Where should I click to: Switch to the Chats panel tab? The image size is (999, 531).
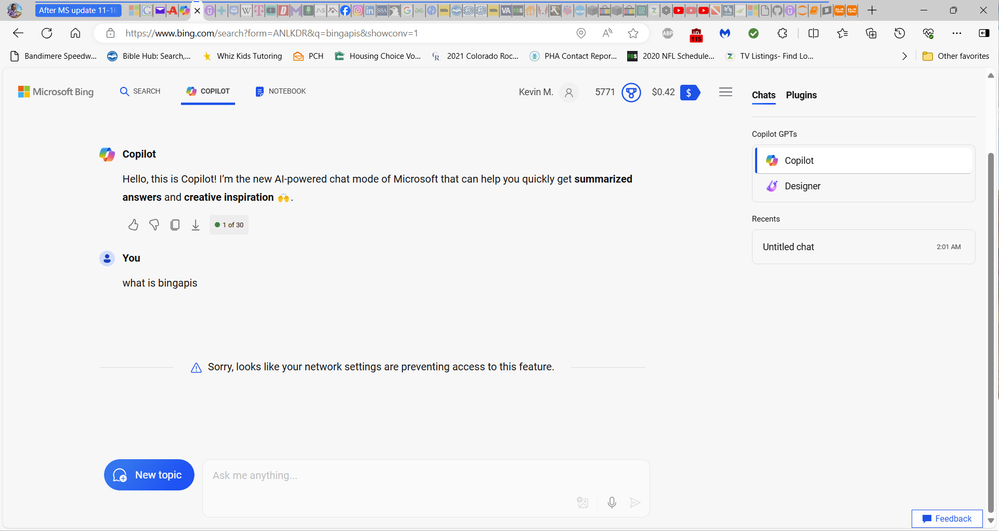click(763, 95)
